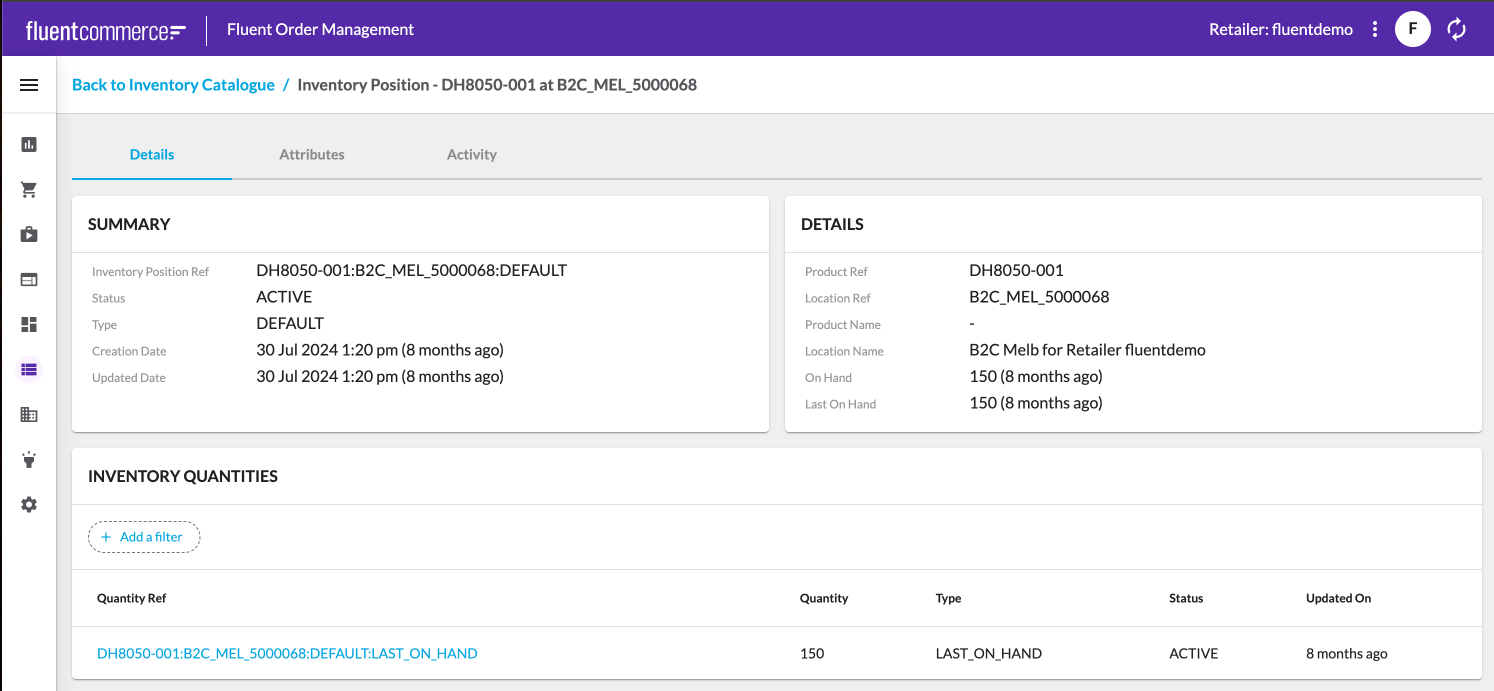
Task: Open the dashboard tiles icon in sidebar
Action: [x=29, y=325]
